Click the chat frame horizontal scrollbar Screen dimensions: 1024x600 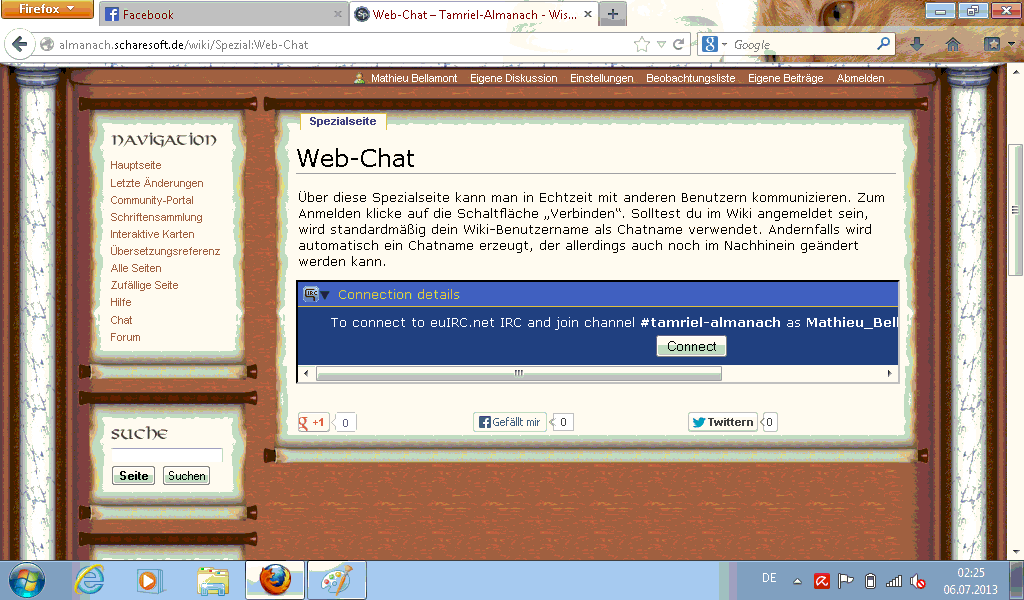(518, 373)
